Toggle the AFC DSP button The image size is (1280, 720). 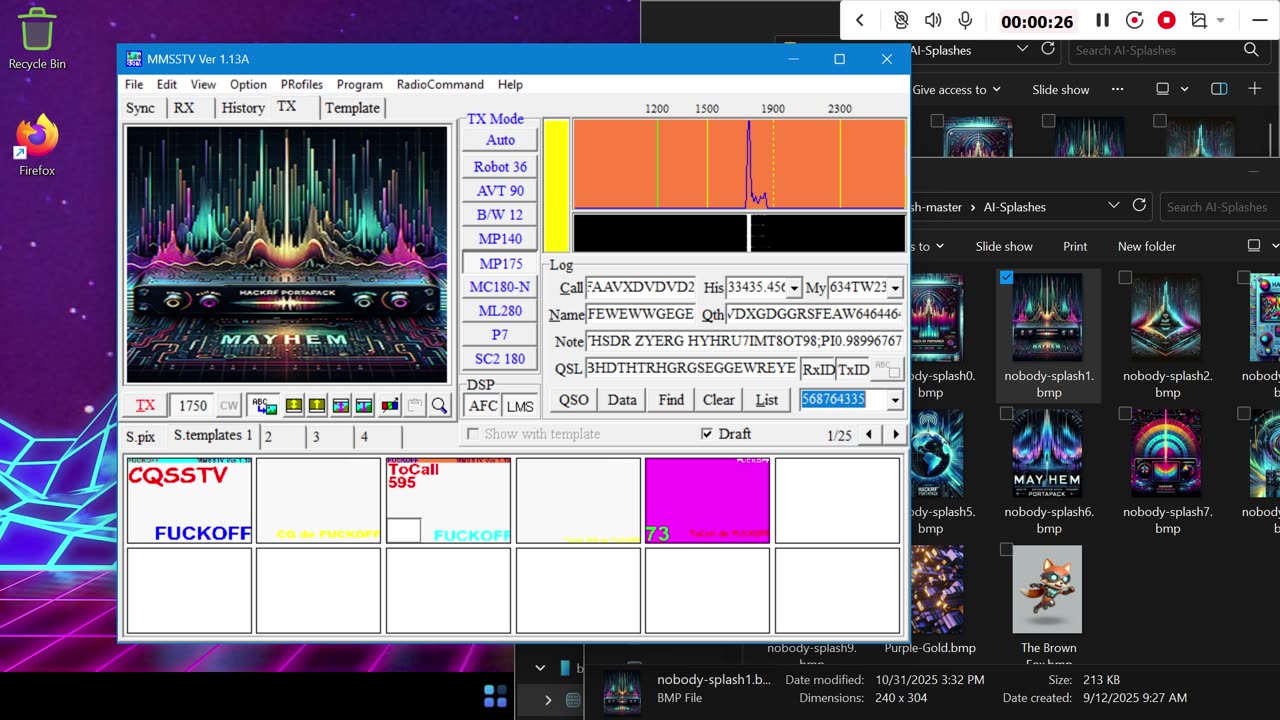(x=484, y=406)
